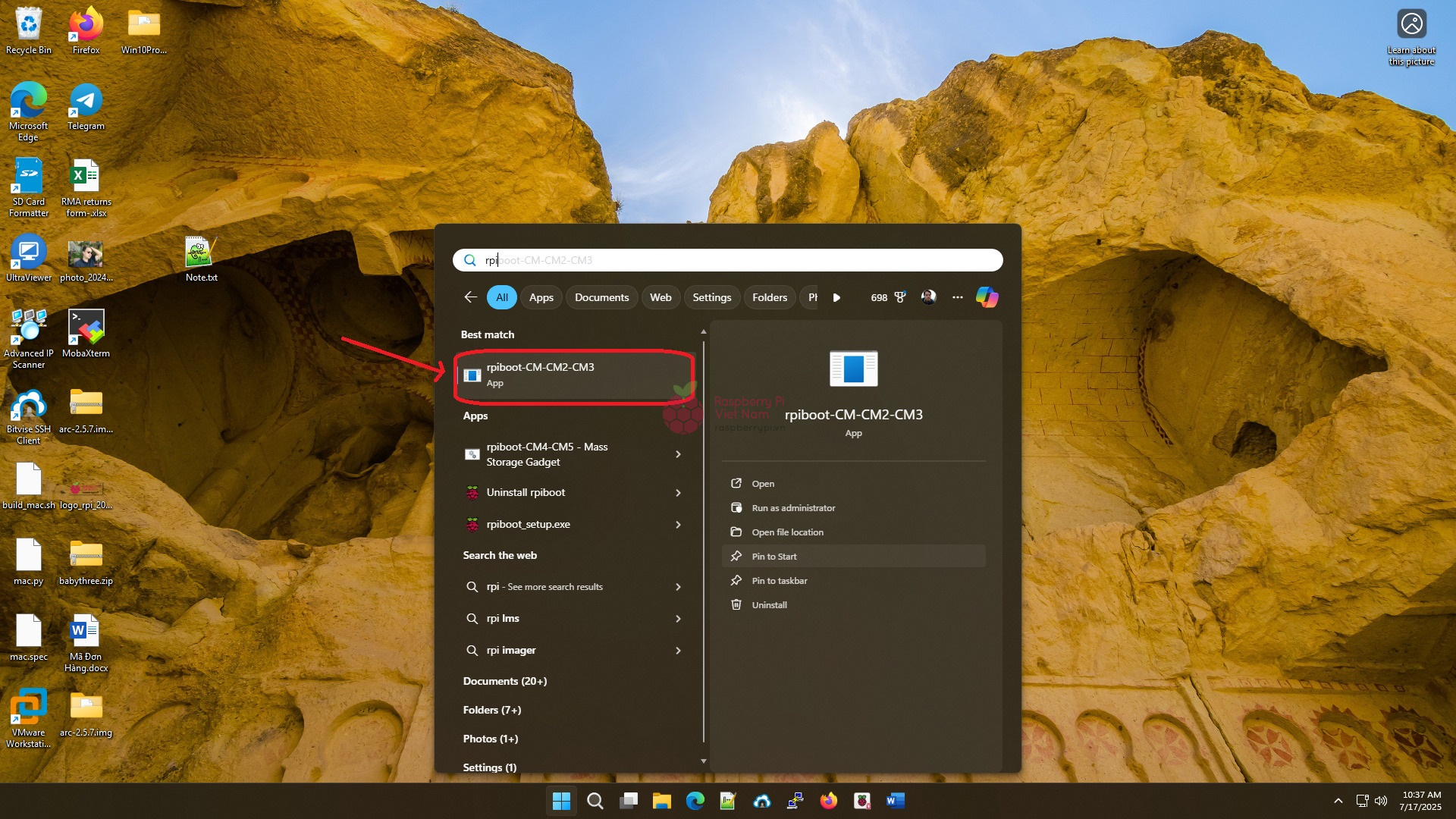Viewport: 1456px width, 819px height.
Task: Click the search text input field
Action: [x=728, y=260]
